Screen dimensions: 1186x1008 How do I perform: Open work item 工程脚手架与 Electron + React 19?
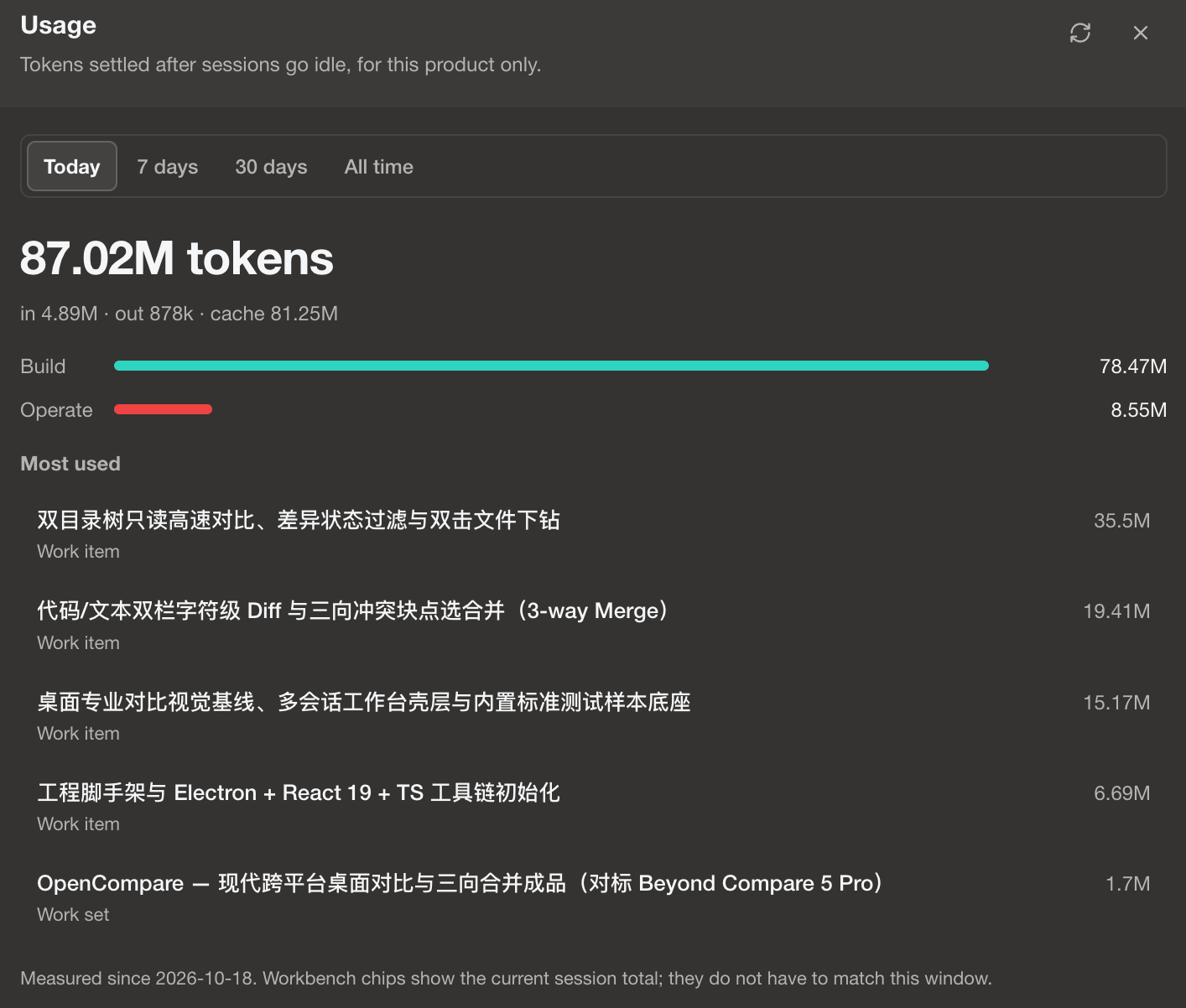click(593, 807)
